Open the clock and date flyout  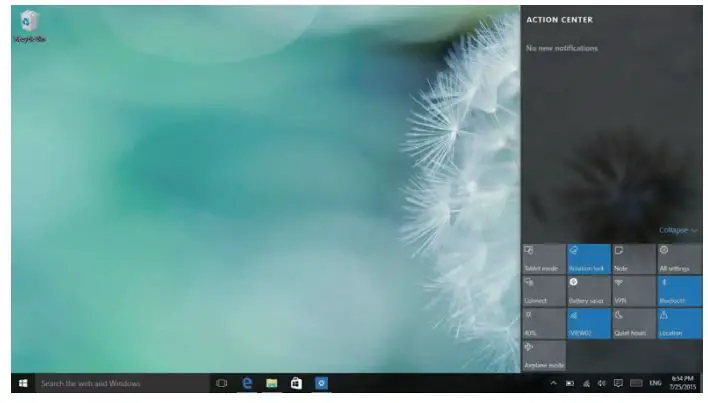(x=682, y=383)
